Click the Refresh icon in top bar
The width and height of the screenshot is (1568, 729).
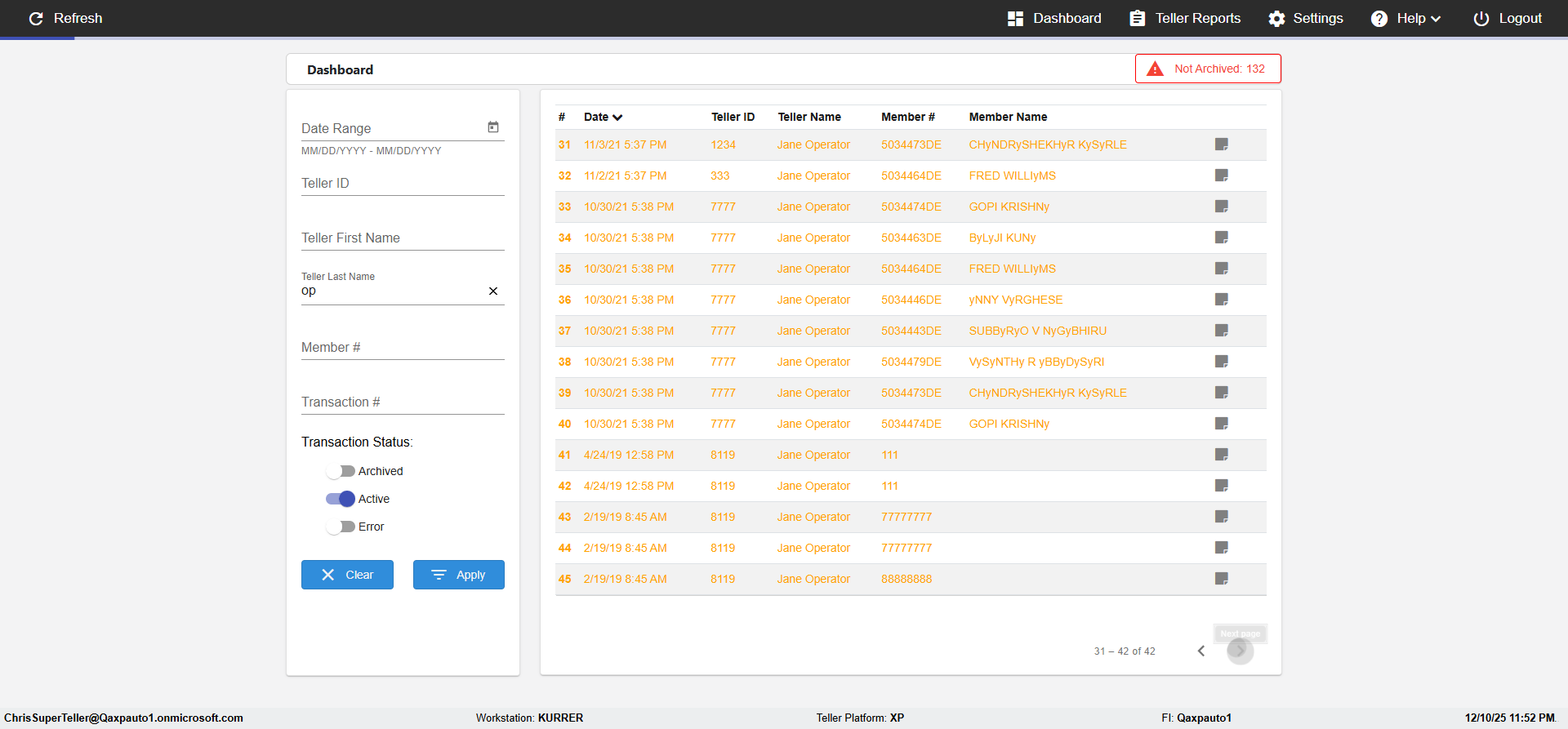[x=36, y=18]
